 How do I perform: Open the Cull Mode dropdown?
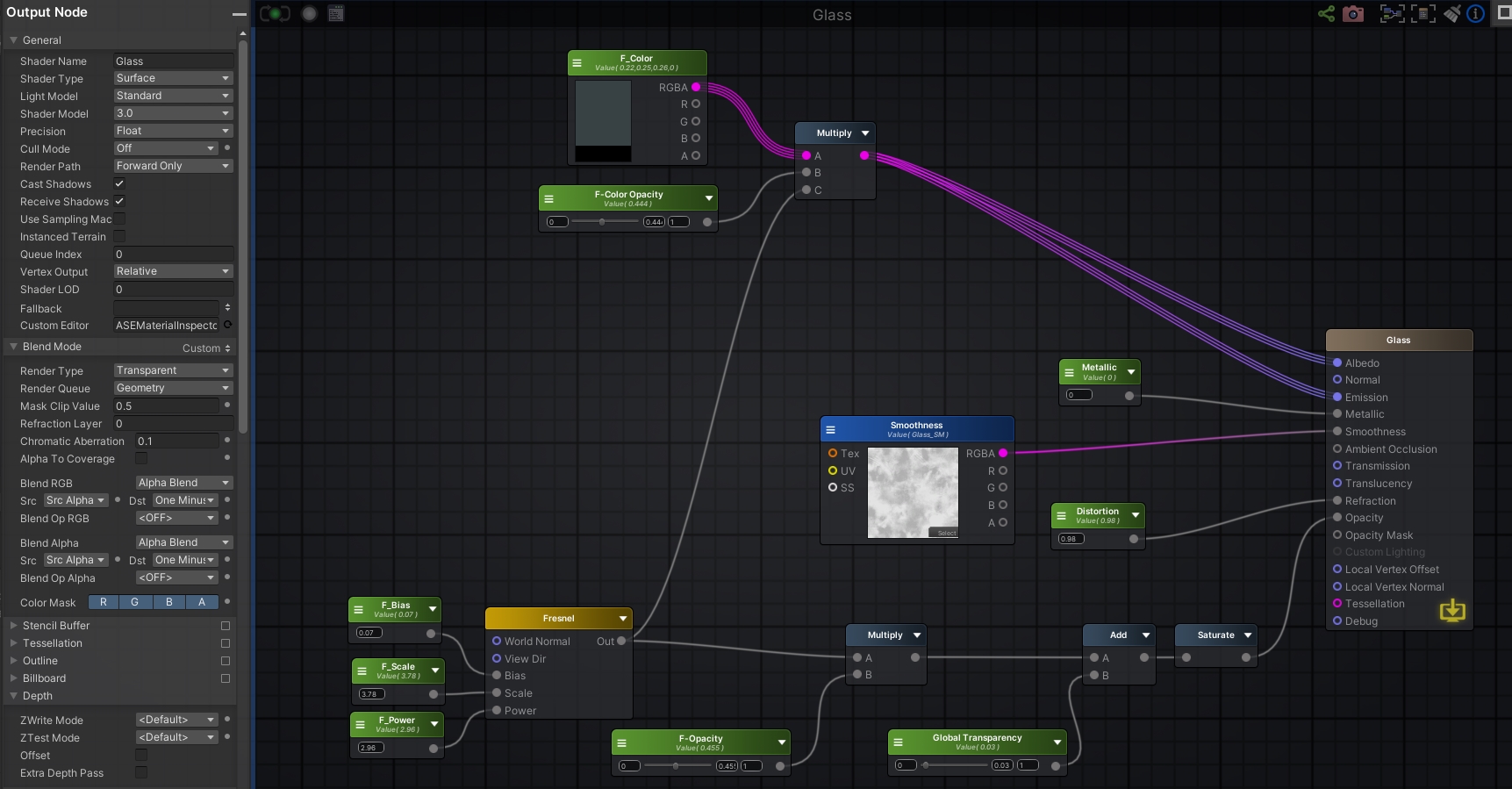coord(165,148)
